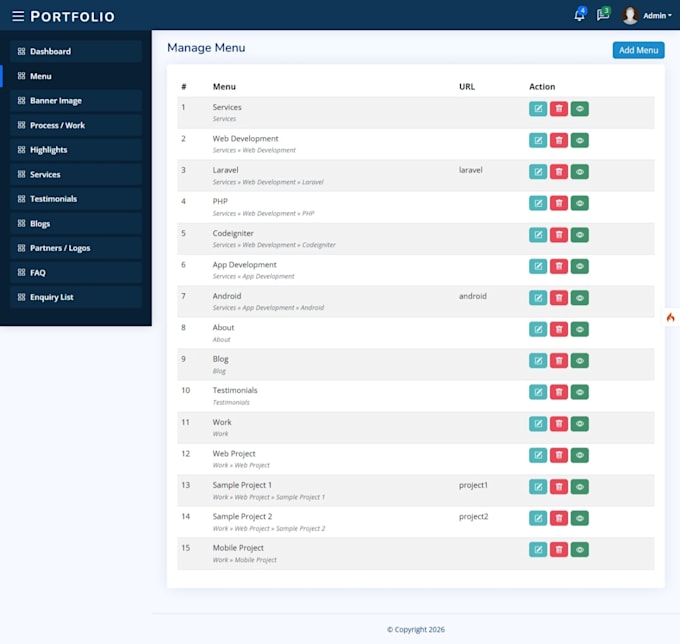The image size is (680, 644).
Task: Open Services in the sidebar
Action: pos(76,174)
